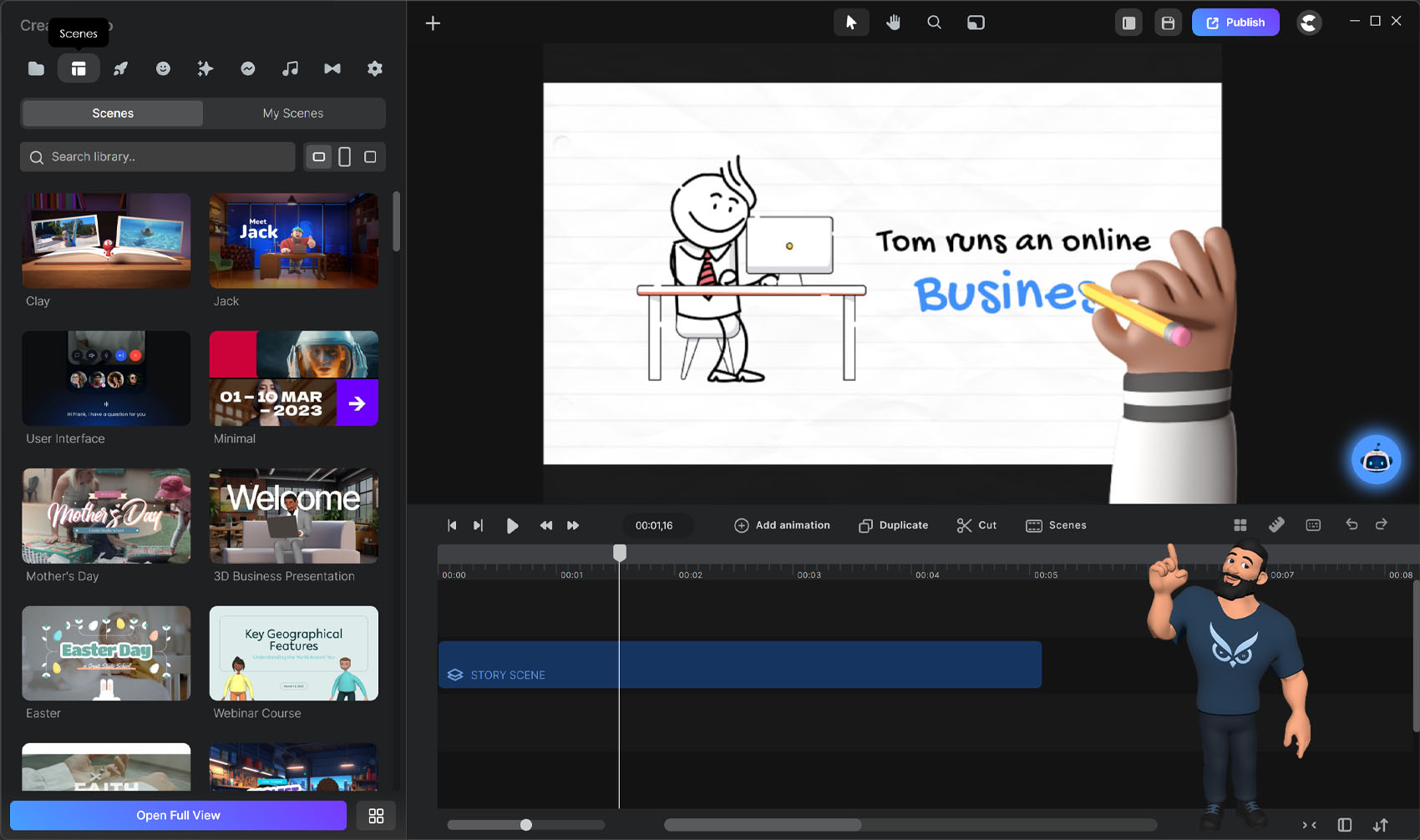This screenshot has height=840, width=1420.
Task: Expand the scenes grid view button
Action: [376, 816]
